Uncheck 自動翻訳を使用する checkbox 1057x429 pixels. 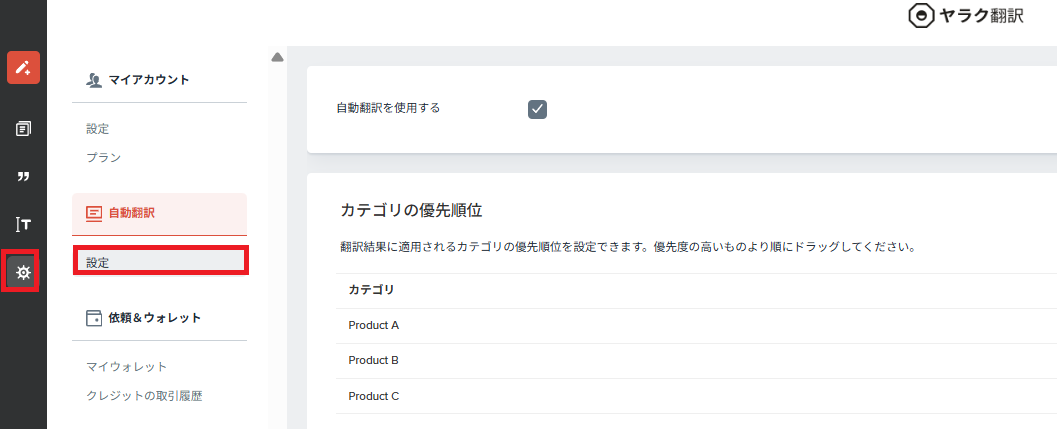coord(537,109)
